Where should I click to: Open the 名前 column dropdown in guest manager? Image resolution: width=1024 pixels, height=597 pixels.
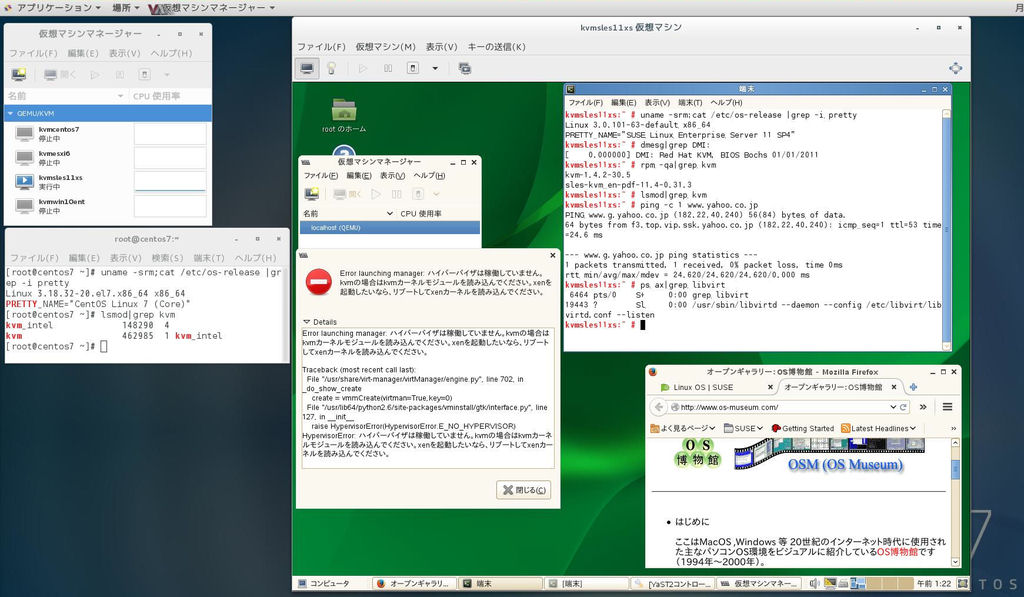[x=390, y=214]
